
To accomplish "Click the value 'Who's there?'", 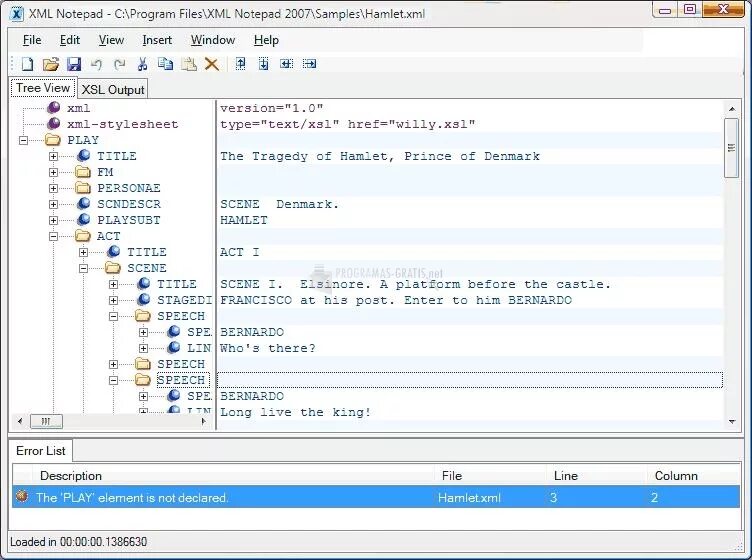I will point(268,348).
